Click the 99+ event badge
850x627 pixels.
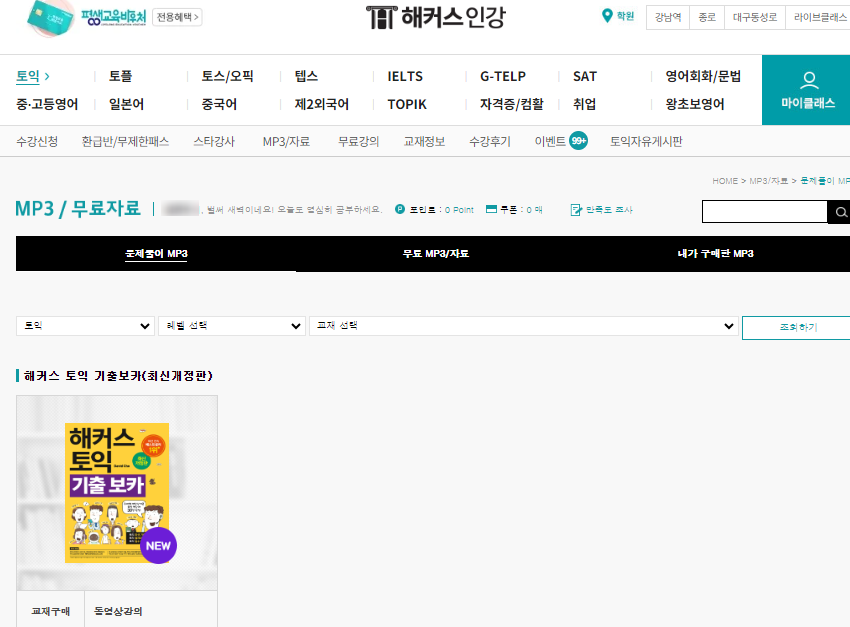(578, 141)
